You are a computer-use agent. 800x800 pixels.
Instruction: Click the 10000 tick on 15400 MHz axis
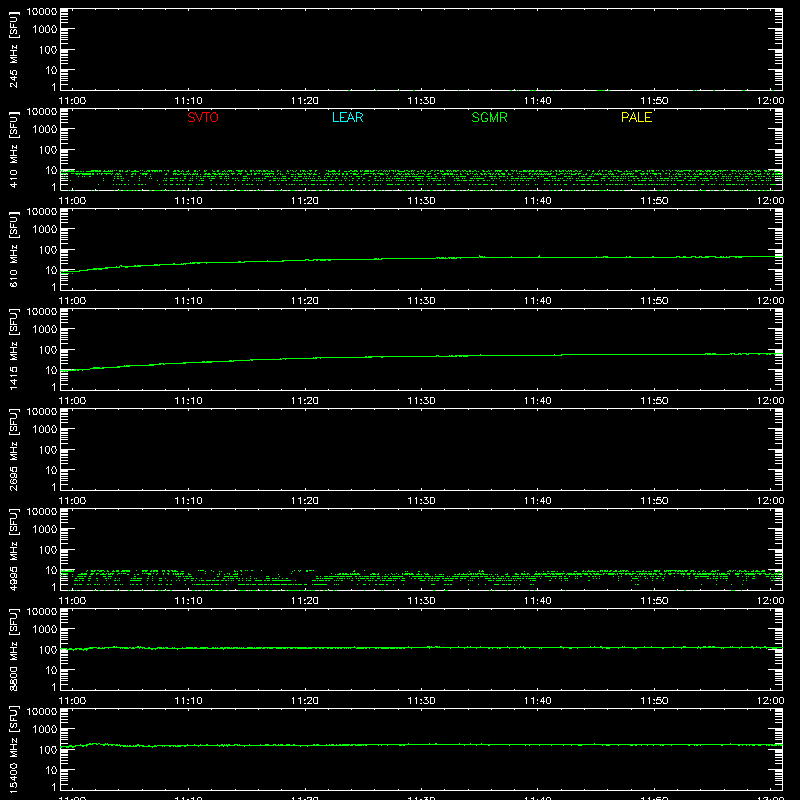(42, 712)
